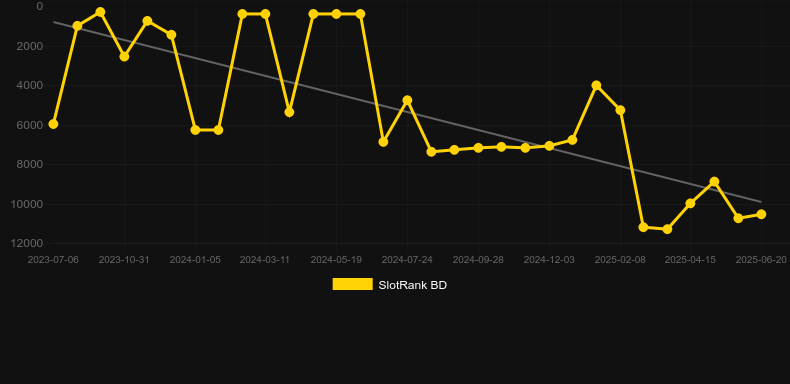The height and width of the screenshot is (384, 790).
Task: Select the last data point at 2025-06-20
Action: click(x=761, y=214)
